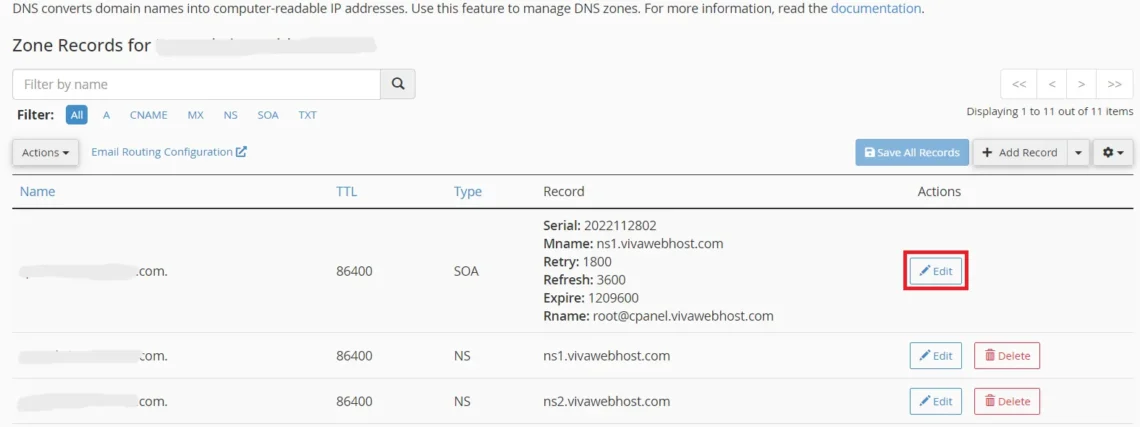The image size is (1140, 427).
Task: Click the Add Record button
Action: pos(1020,153)
